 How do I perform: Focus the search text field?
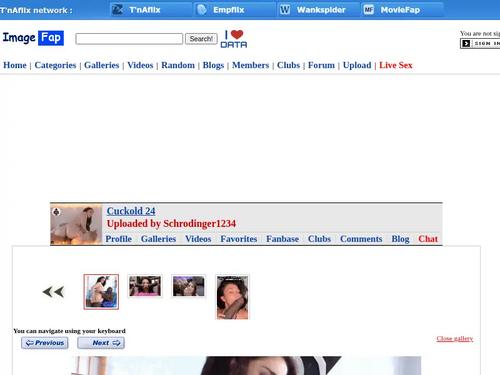pyautogui.click(x=129, y=39)
